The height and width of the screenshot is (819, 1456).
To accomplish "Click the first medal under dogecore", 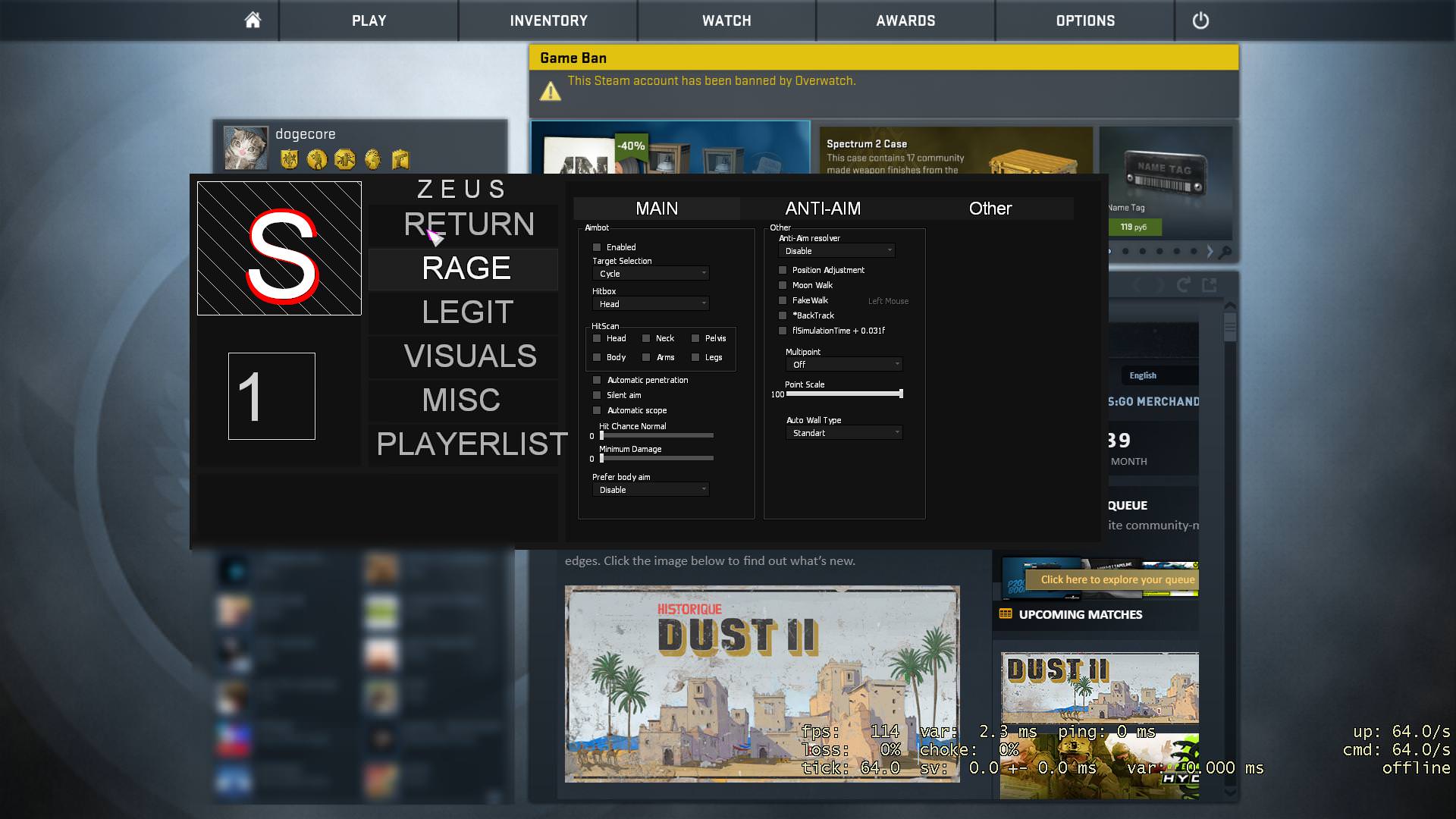I will [x=289, y=158].
